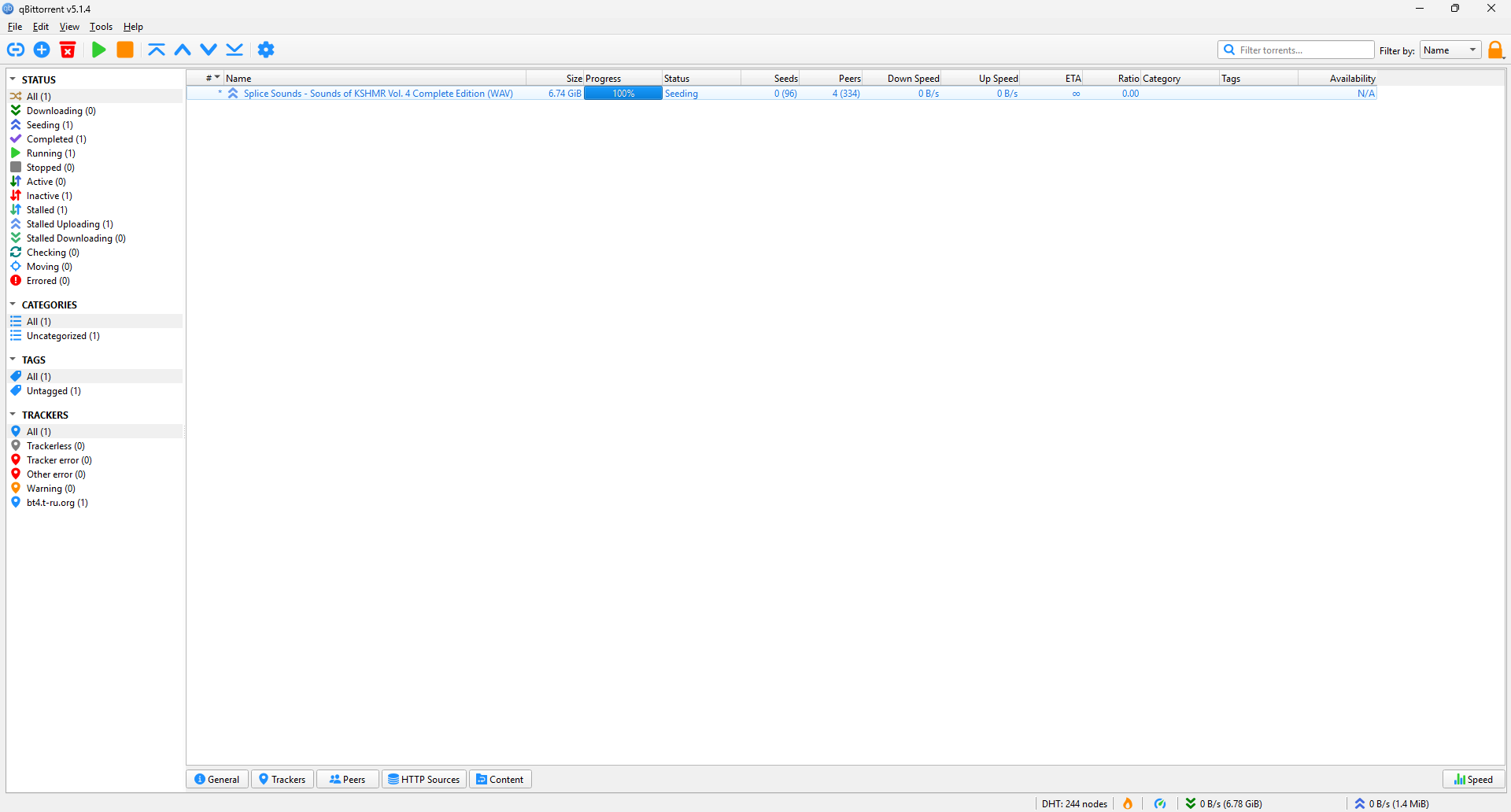Screen dimensions: 1511x812
Task: Click the red Remove torrent trash icon
Action: (68, 50)
